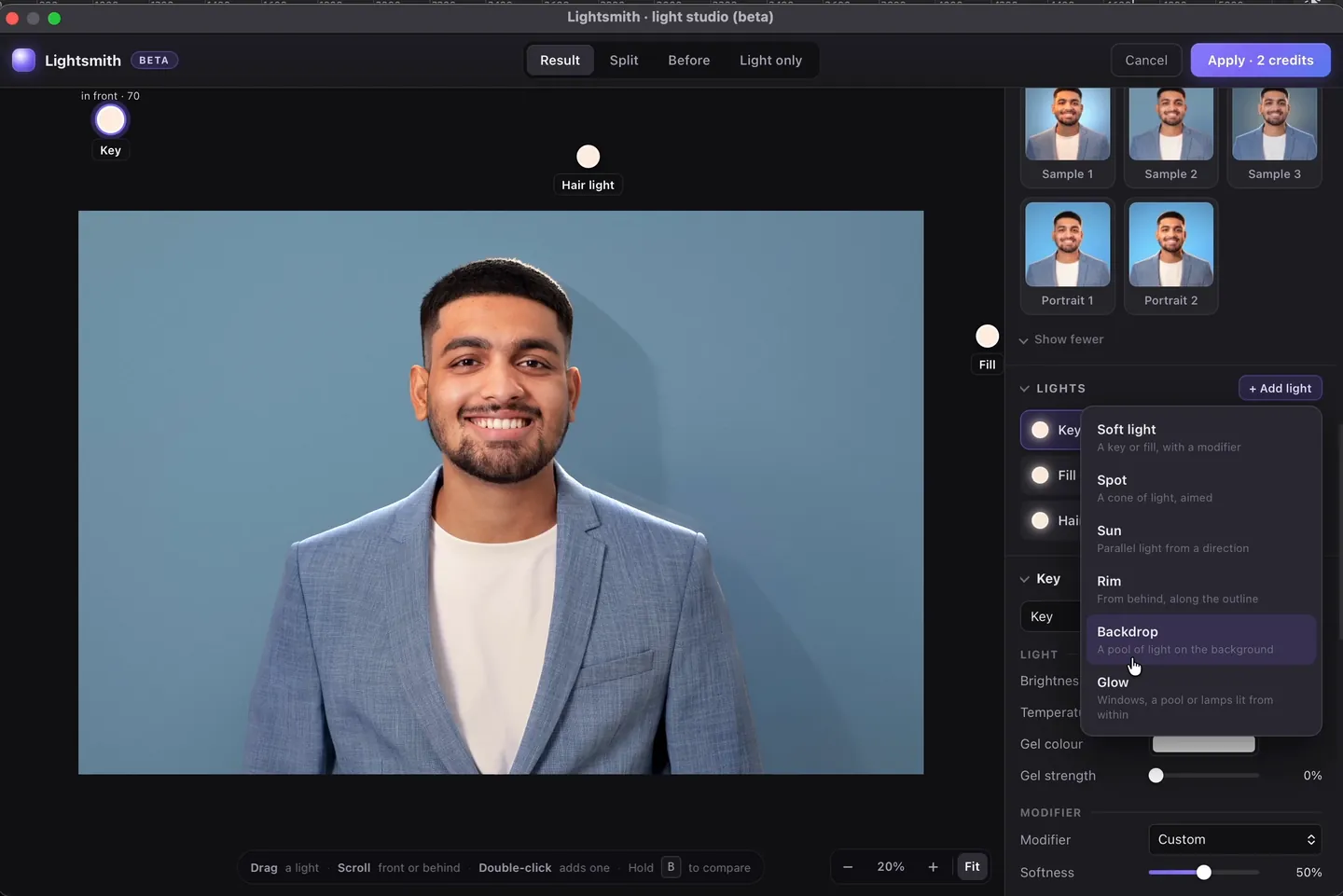This screenshot has height=896, width=1343.
Task: Choose Glow from the Add light menu
Action: [1201, 697]
